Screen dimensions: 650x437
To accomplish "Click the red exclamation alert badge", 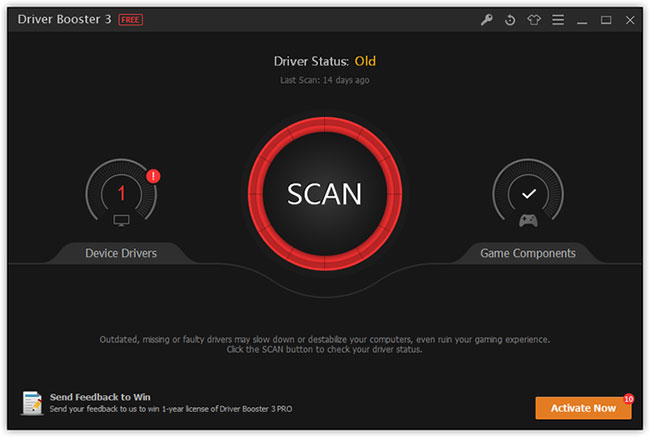I will 153,176.
